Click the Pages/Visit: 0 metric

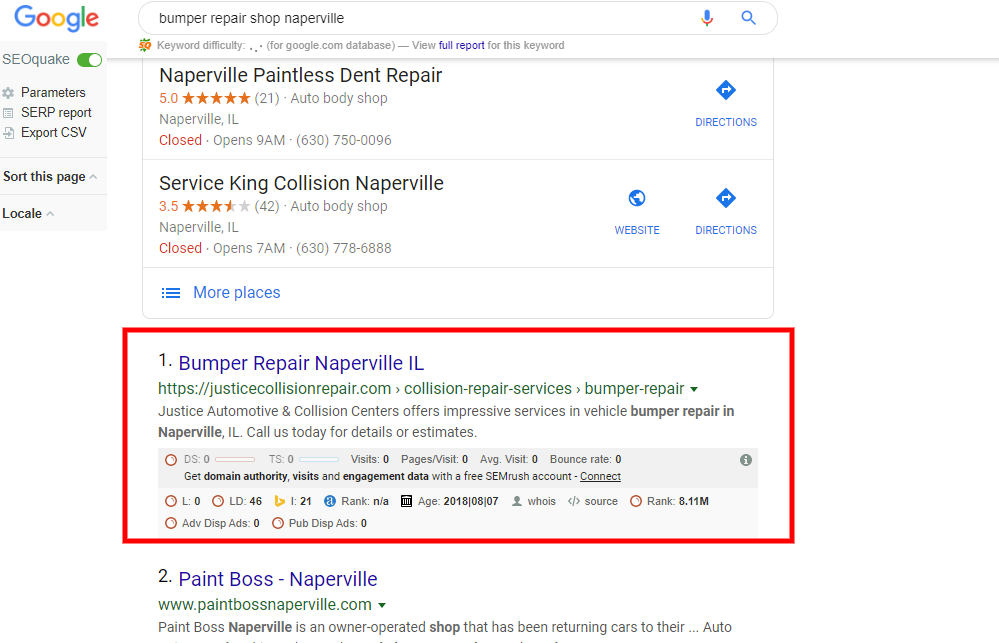(435, 459)
